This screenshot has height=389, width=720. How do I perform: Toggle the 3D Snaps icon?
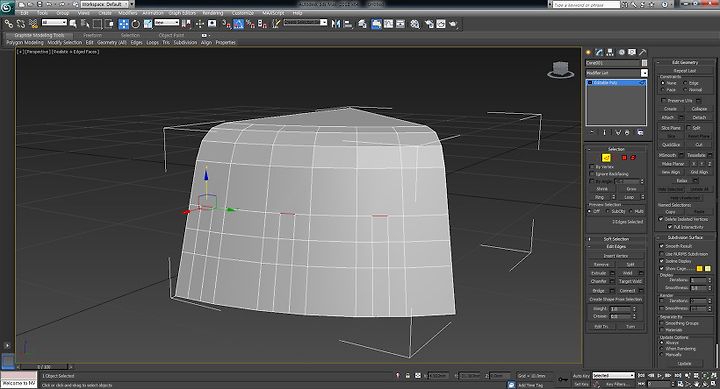(226, 24)
